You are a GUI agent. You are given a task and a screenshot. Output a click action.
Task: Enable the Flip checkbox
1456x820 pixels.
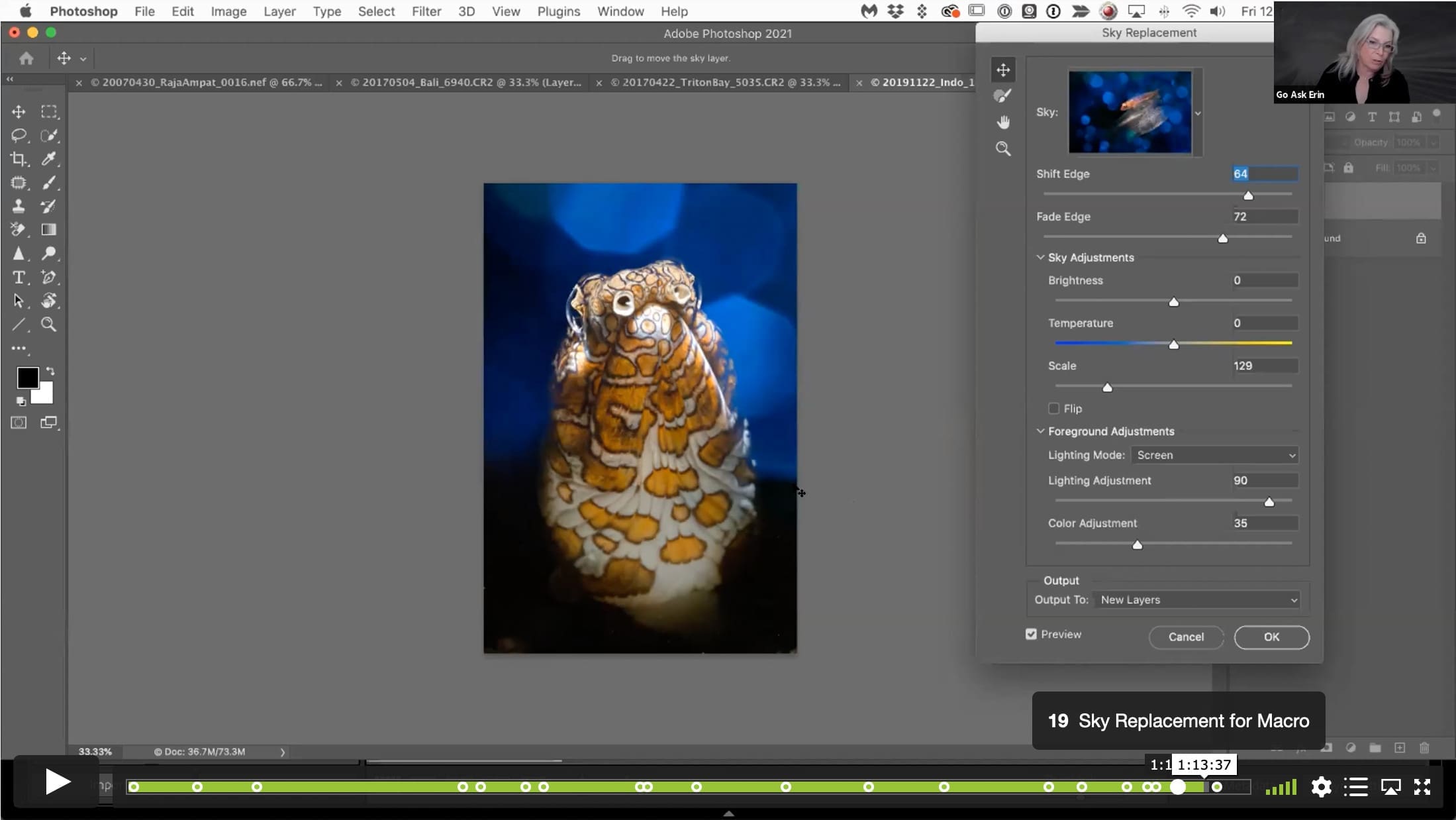pyautogui.click(x=1053, y=409)
